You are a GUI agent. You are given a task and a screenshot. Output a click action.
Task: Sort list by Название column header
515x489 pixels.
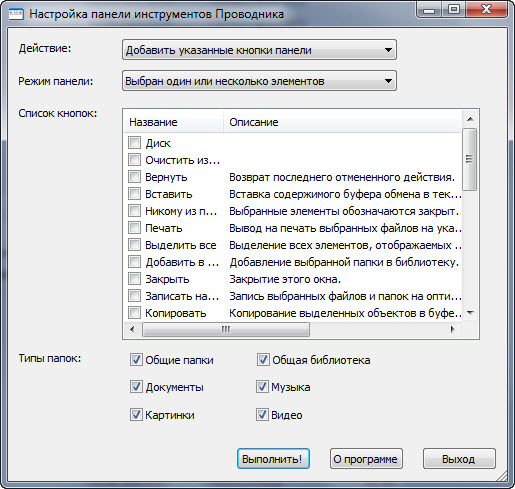click(x=173, y=122)
